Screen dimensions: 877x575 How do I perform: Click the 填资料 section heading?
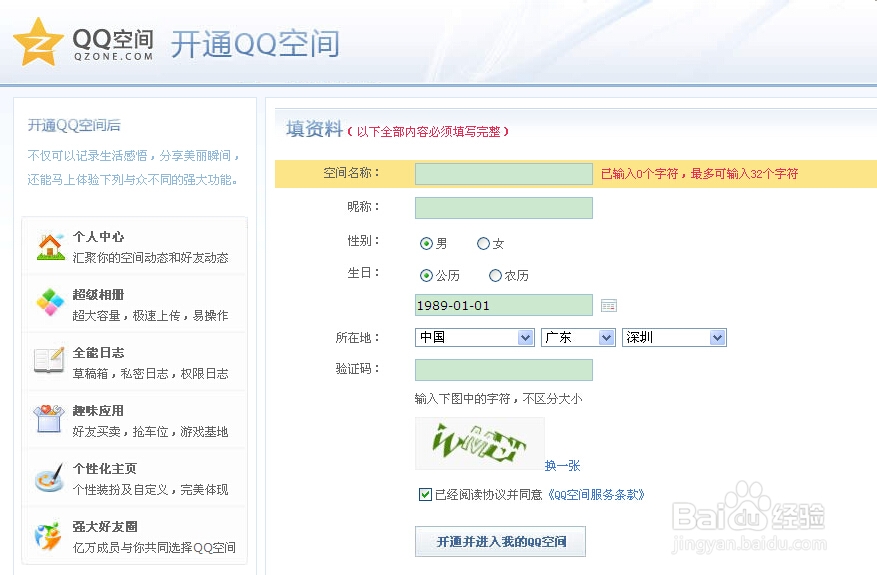pos(314,129)
